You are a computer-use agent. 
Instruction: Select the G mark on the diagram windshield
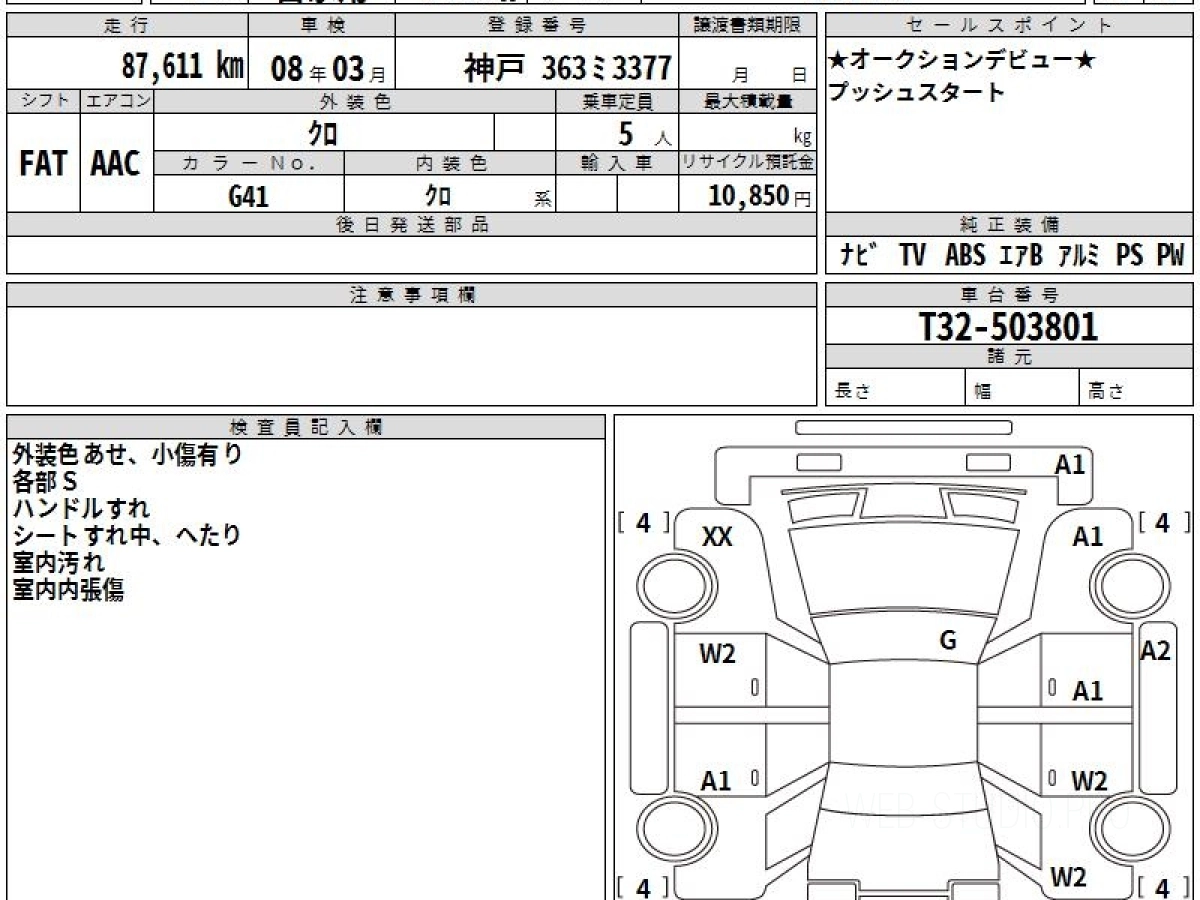(x=948, y=641)
